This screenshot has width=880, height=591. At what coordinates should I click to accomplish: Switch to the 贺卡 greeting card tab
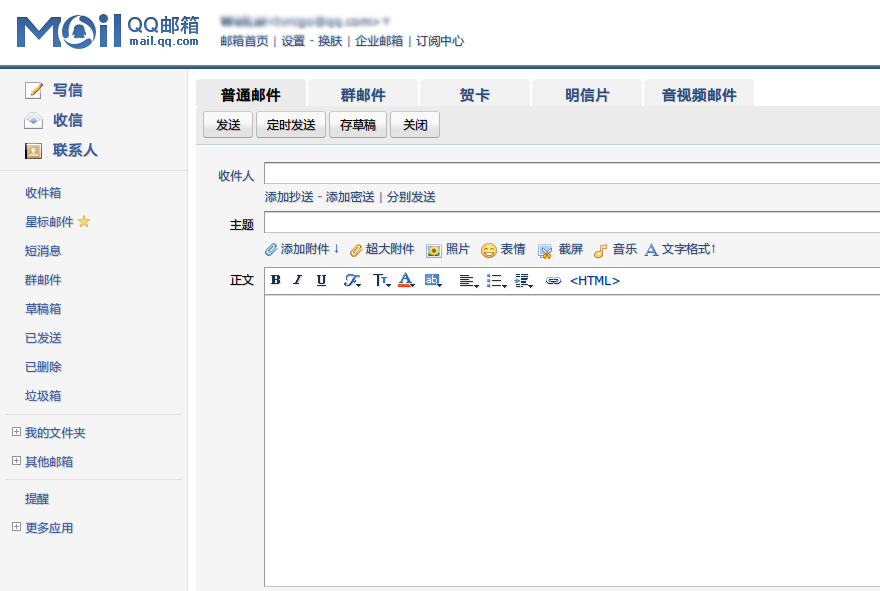pos(475,92)
